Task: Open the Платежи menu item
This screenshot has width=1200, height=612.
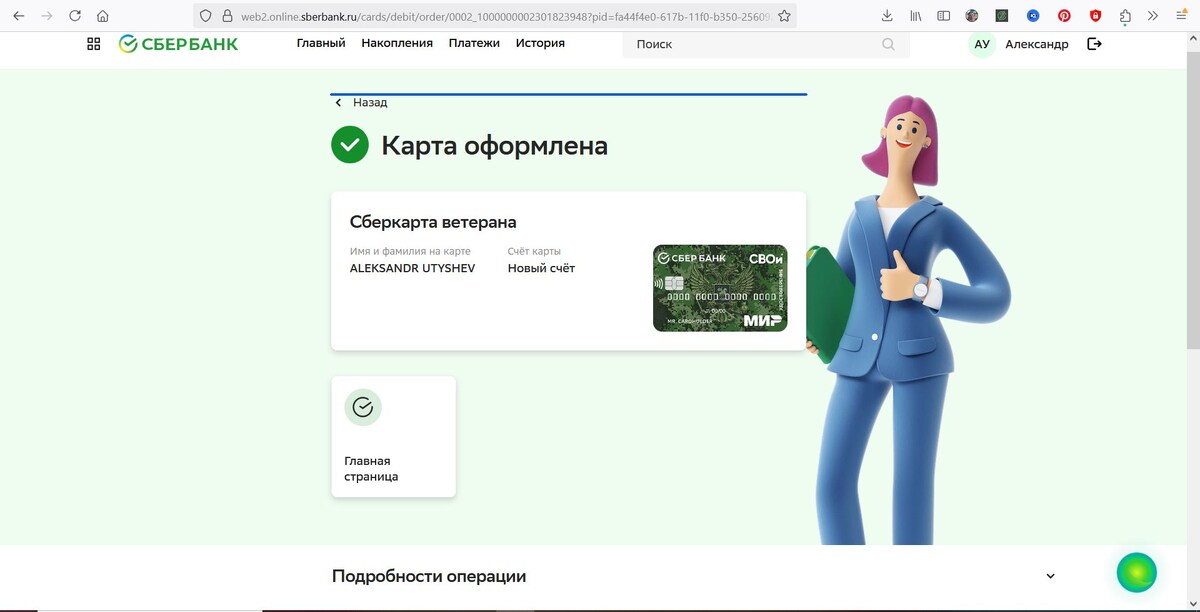Action: click(x=474, y=43)
